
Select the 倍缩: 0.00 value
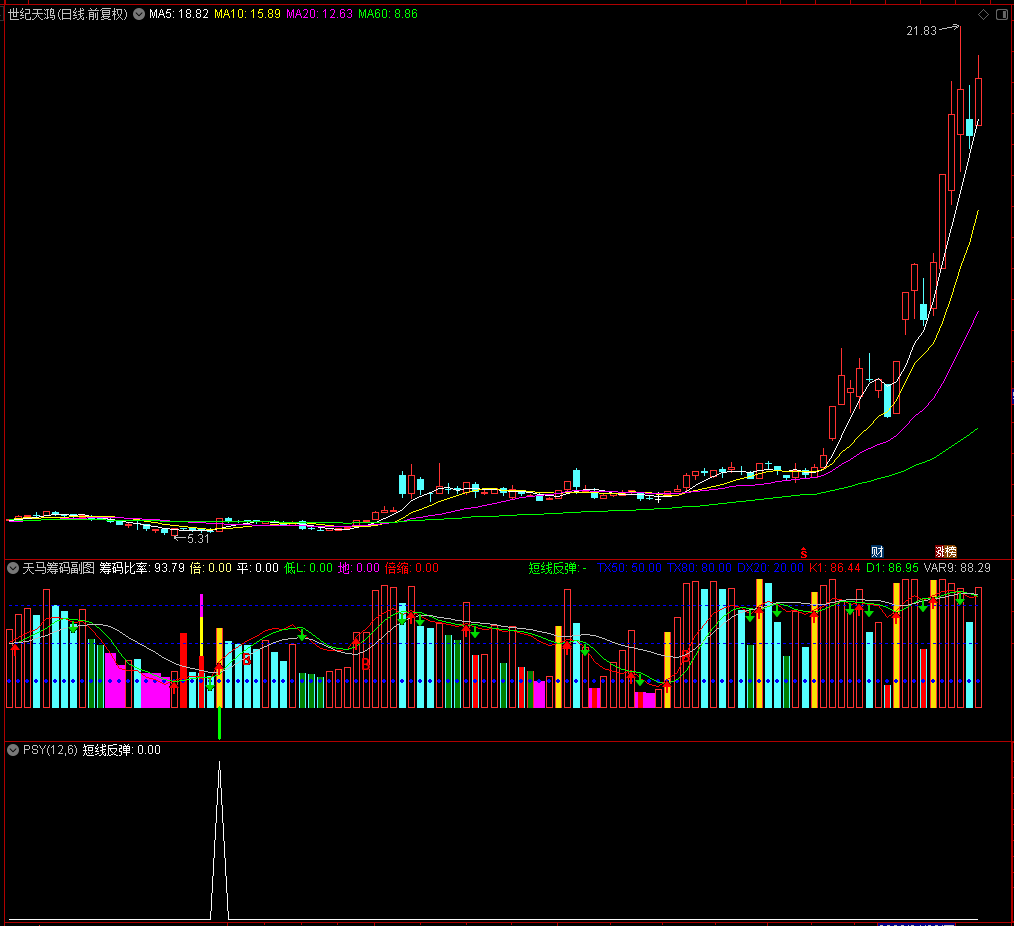(411, 568)
